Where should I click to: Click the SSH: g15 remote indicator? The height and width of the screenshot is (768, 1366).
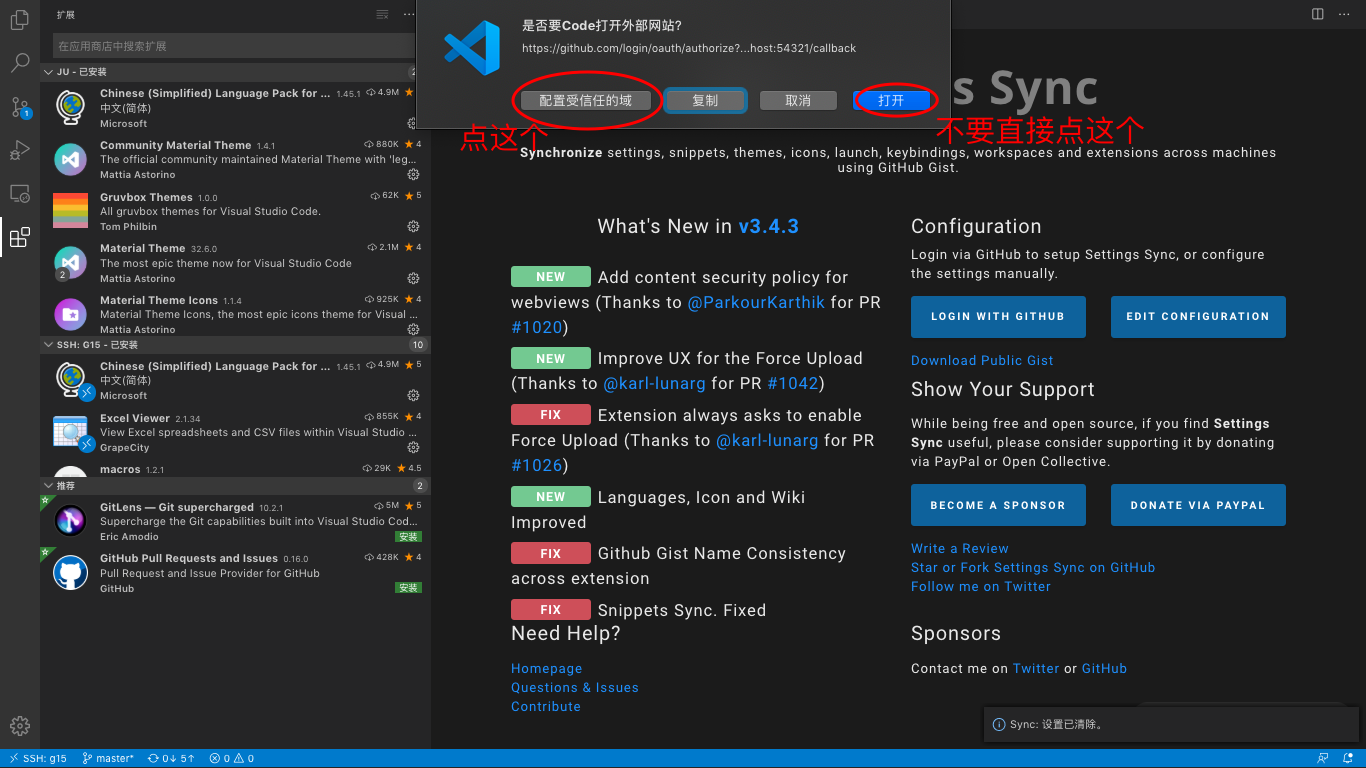point(38,758)
